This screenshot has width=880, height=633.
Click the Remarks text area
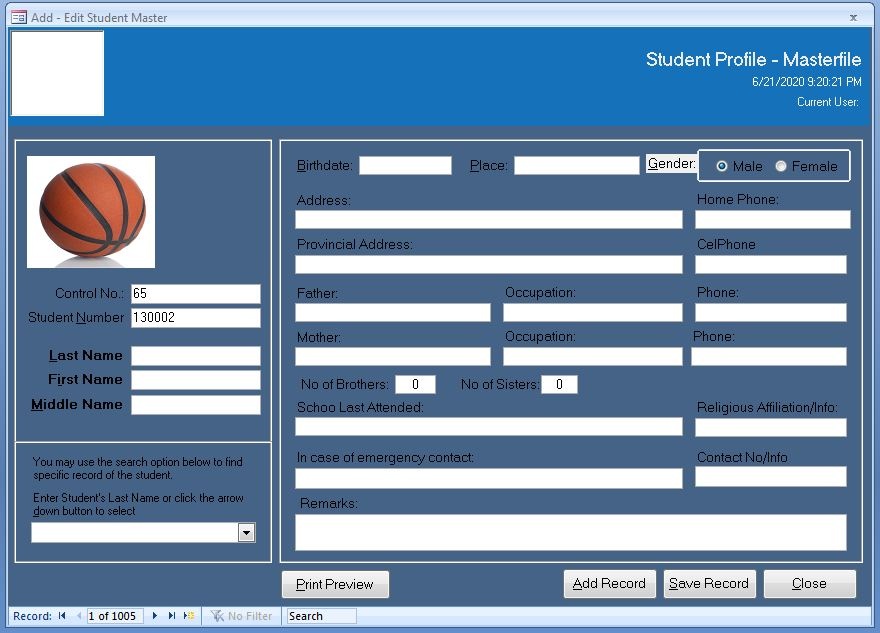(571, 532)
